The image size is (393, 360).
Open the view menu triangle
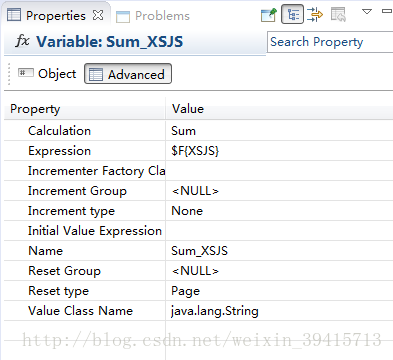tap(367, 12)
